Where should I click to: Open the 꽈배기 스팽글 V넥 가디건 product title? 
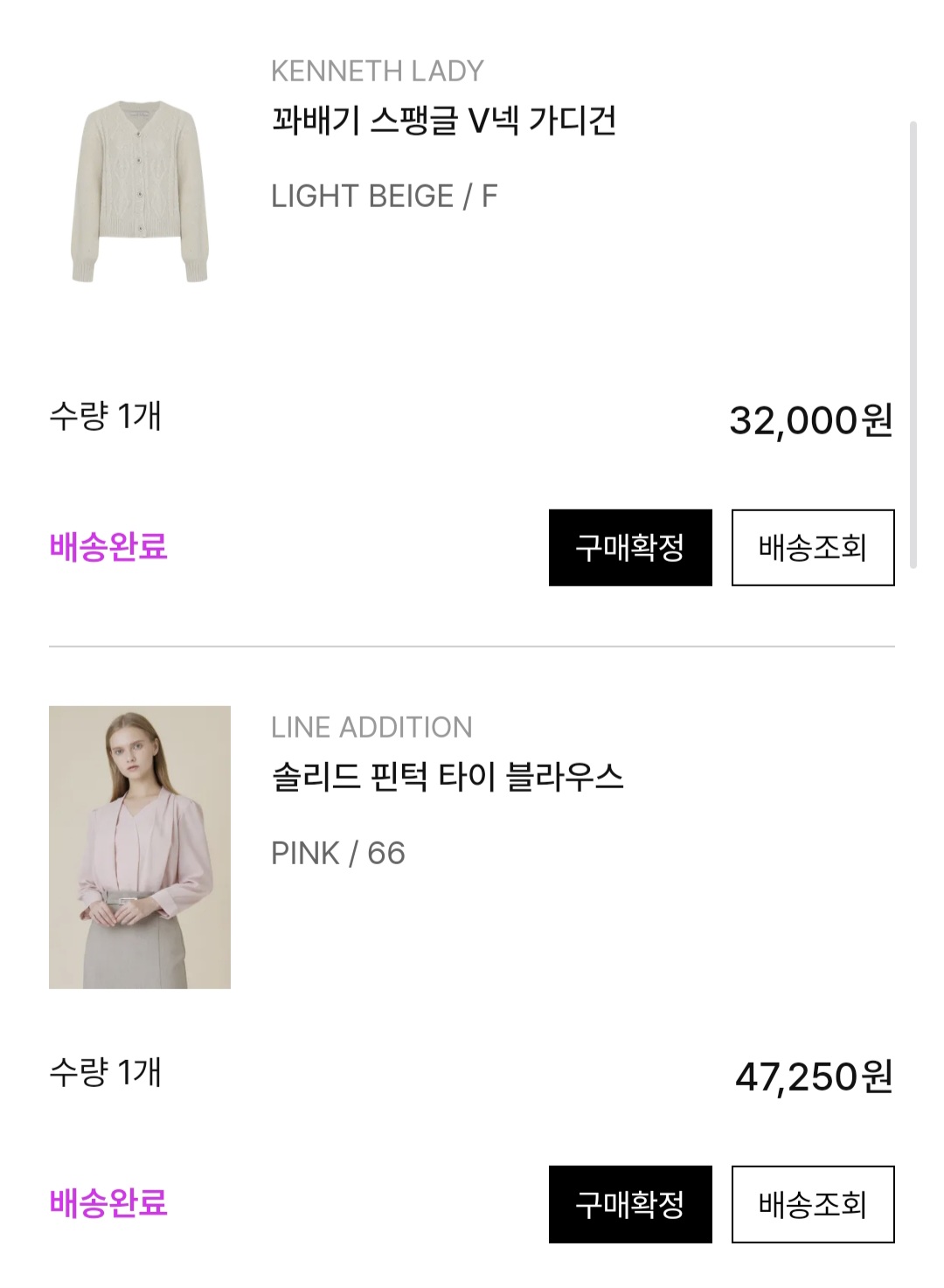pos(443,121)
